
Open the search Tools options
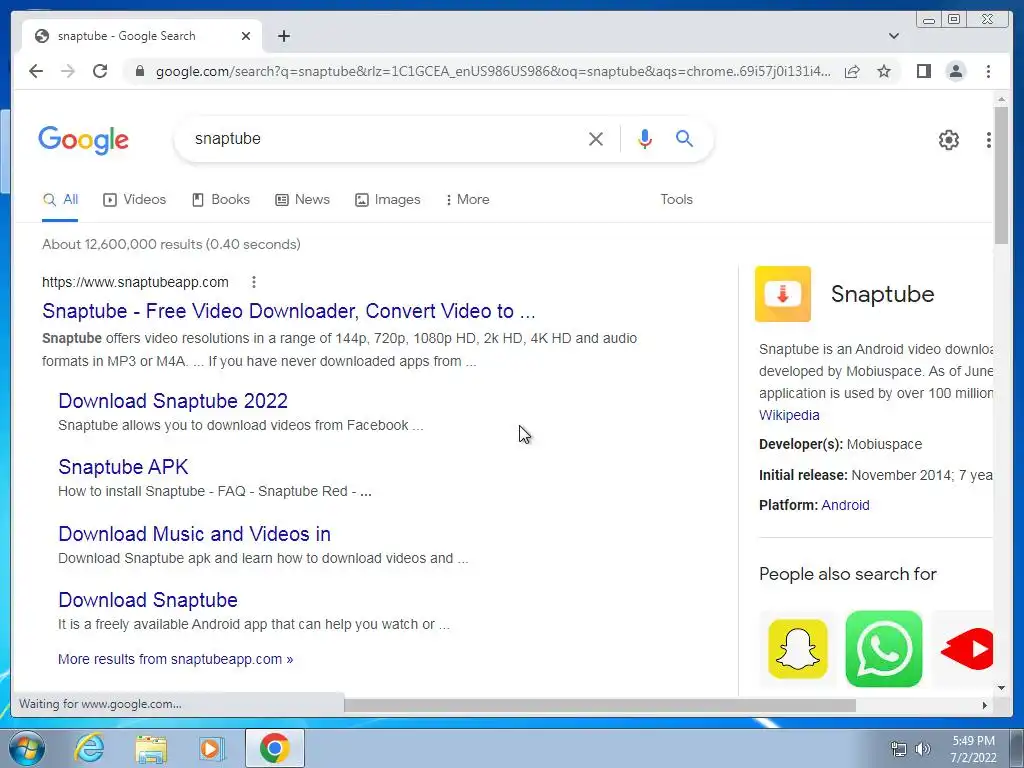pyautogui.click(x=676, y=200)
